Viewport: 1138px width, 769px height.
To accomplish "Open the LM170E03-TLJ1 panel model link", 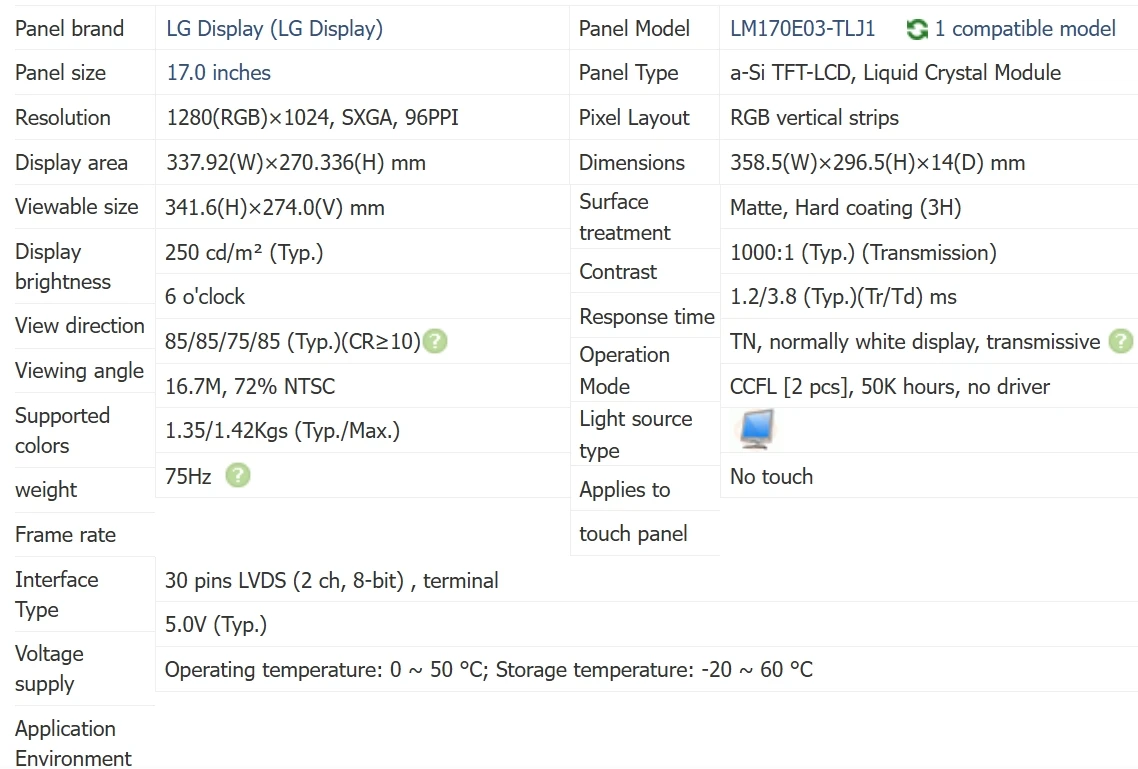I will pyautogui.click(x=802, y=29).
